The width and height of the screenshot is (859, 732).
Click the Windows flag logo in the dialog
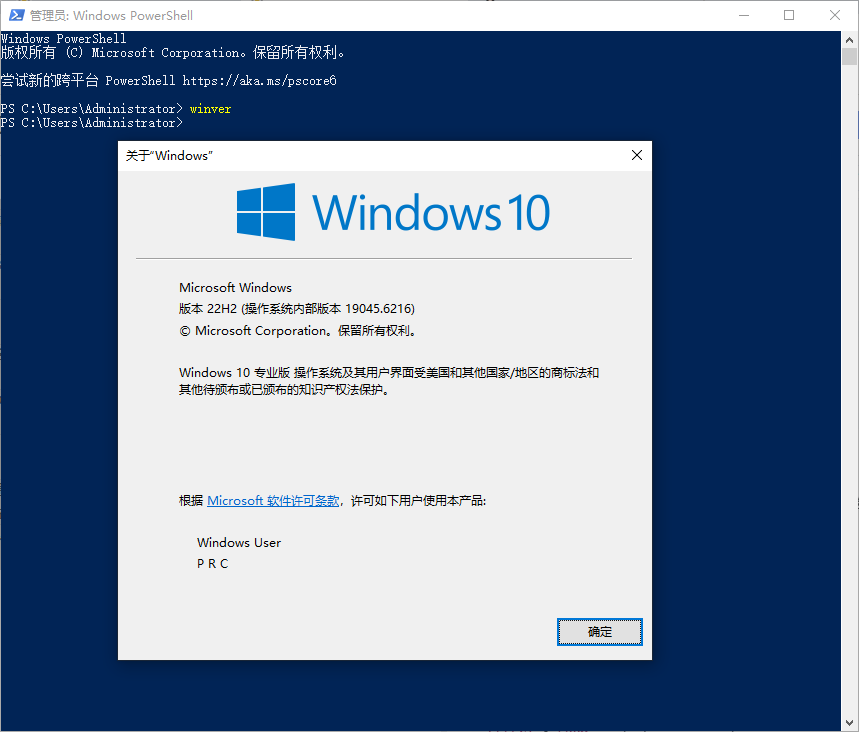[265, 212]
